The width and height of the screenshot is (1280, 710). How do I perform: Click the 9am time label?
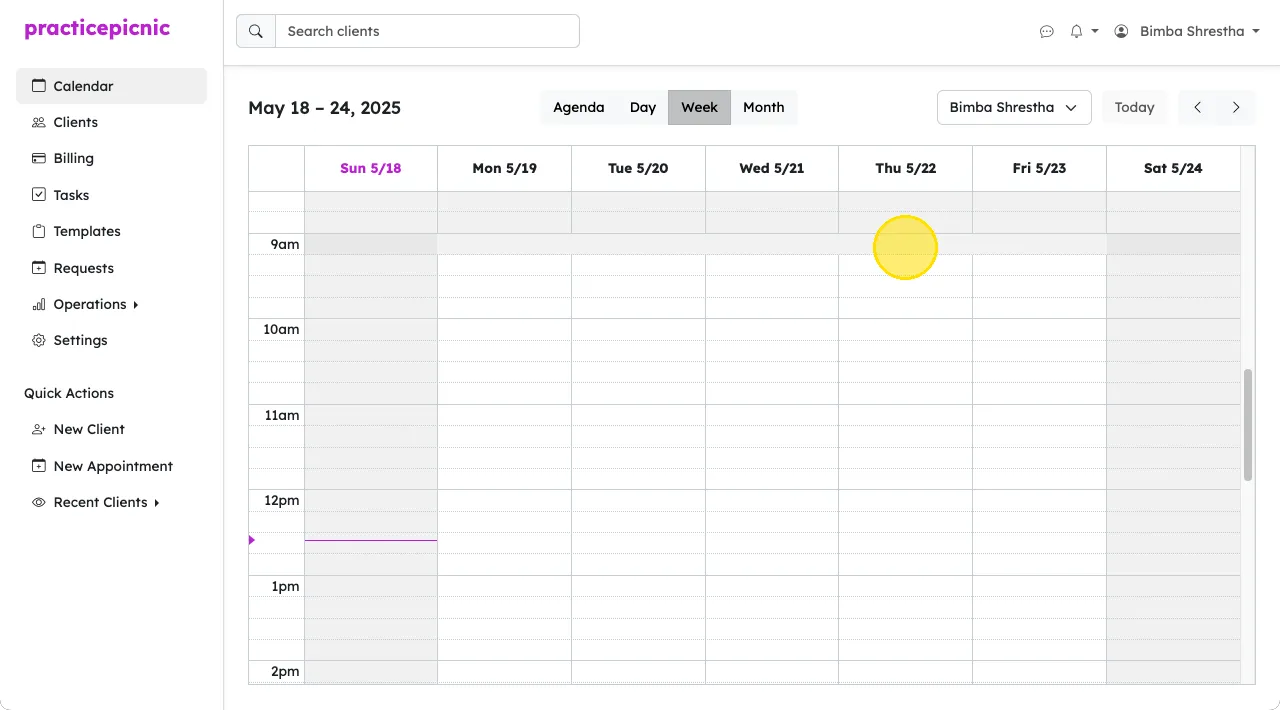[285, 244]
